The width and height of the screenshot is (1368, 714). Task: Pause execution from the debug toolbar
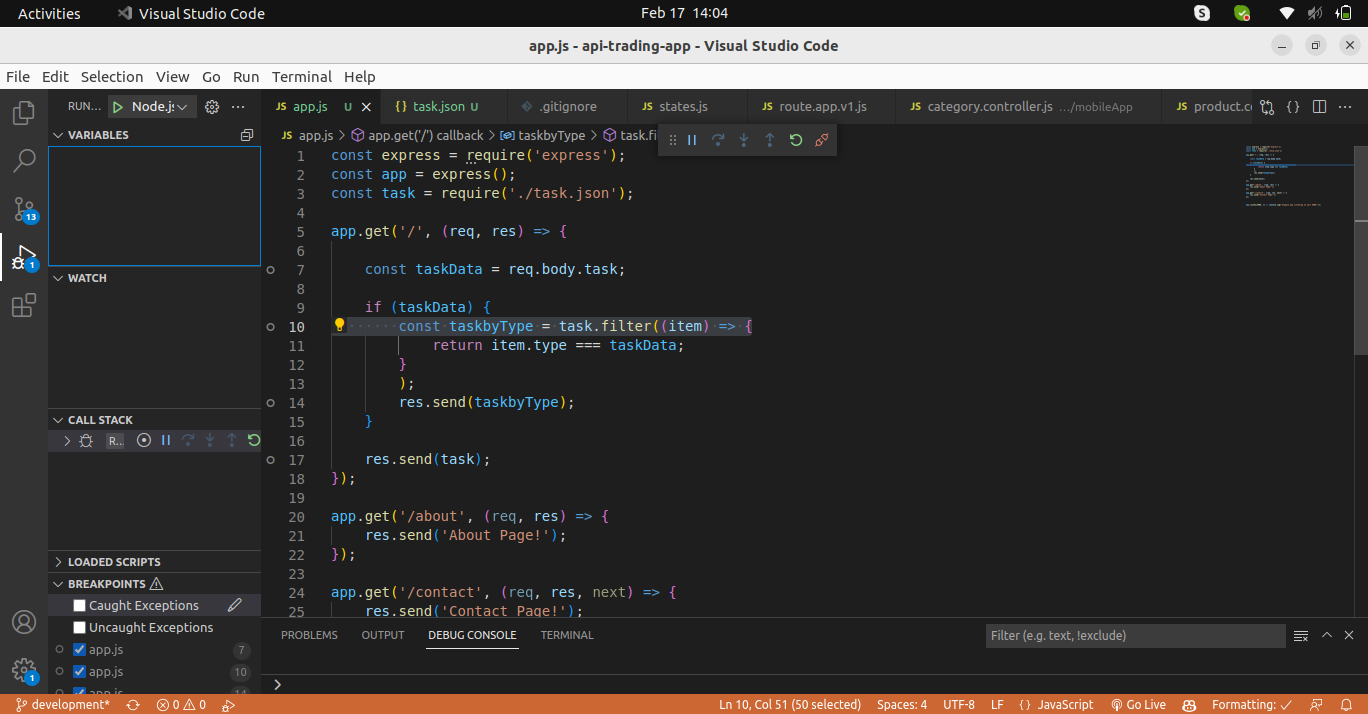(692, 140)
